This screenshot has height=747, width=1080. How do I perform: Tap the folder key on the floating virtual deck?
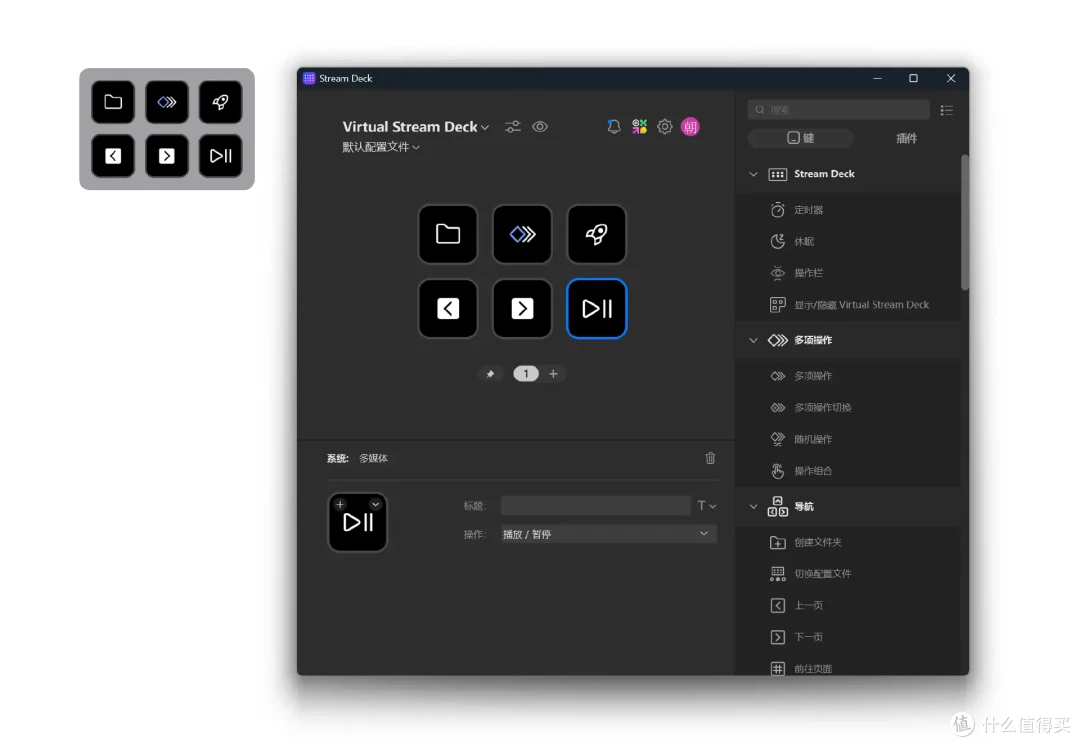113,102
